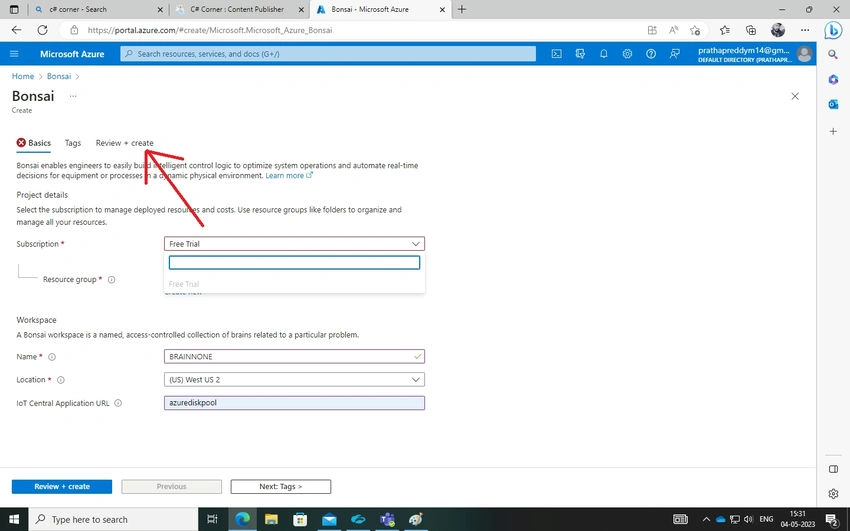Open the Outlook icon in Edge sidebar
This screenshot has height=531, width=850.
(x=833, y=104)
